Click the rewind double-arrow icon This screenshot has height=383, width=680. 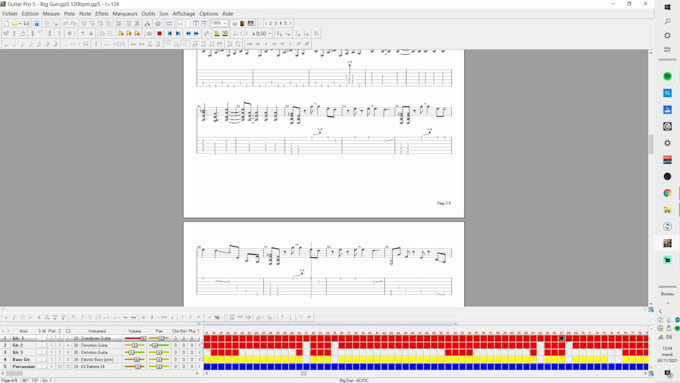pos(188,33)
